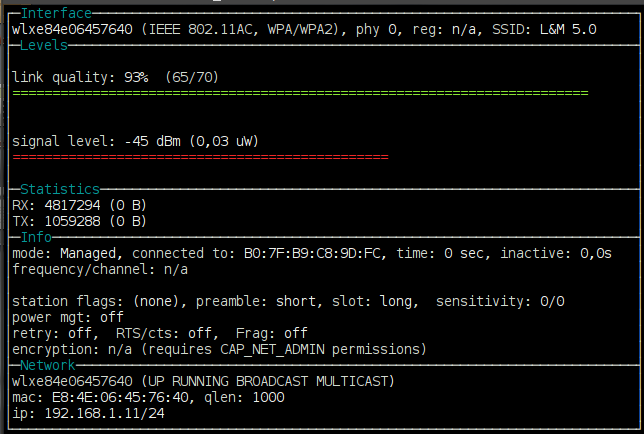The height and width of the screenshot is (434, 644).
Task: Select the Info section label
Action: pos(36,237)
